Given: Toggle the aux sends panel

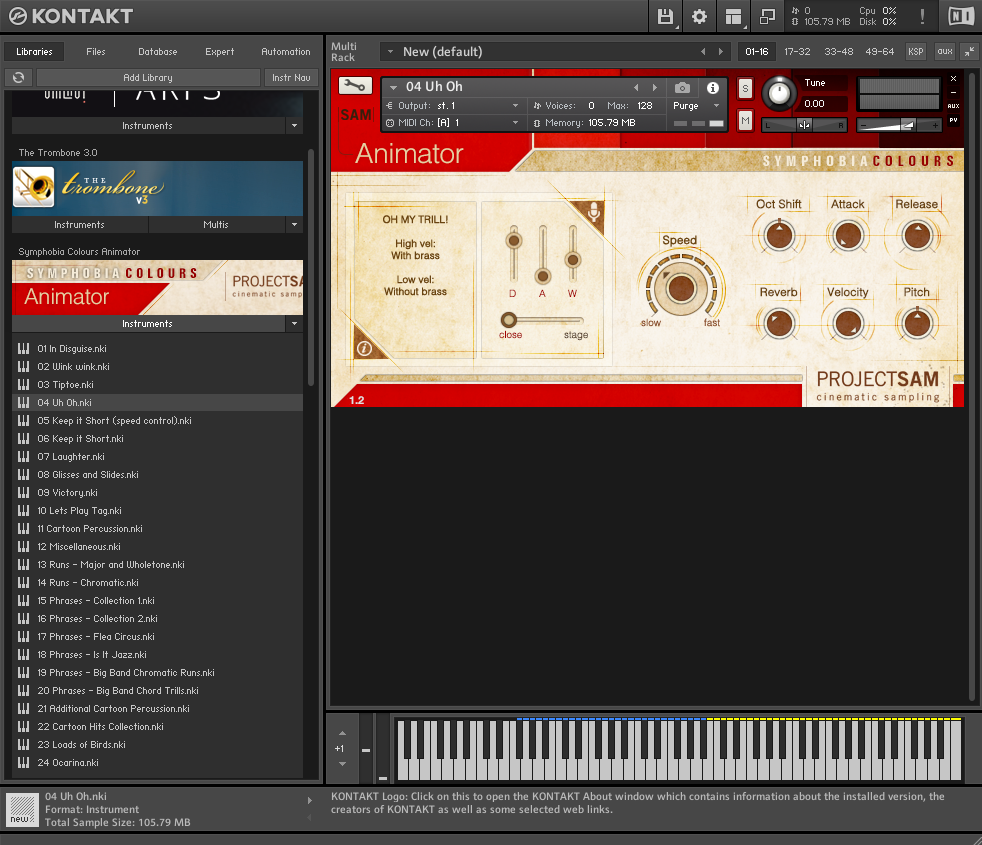Looking at the screenshot, I should 945,52.
